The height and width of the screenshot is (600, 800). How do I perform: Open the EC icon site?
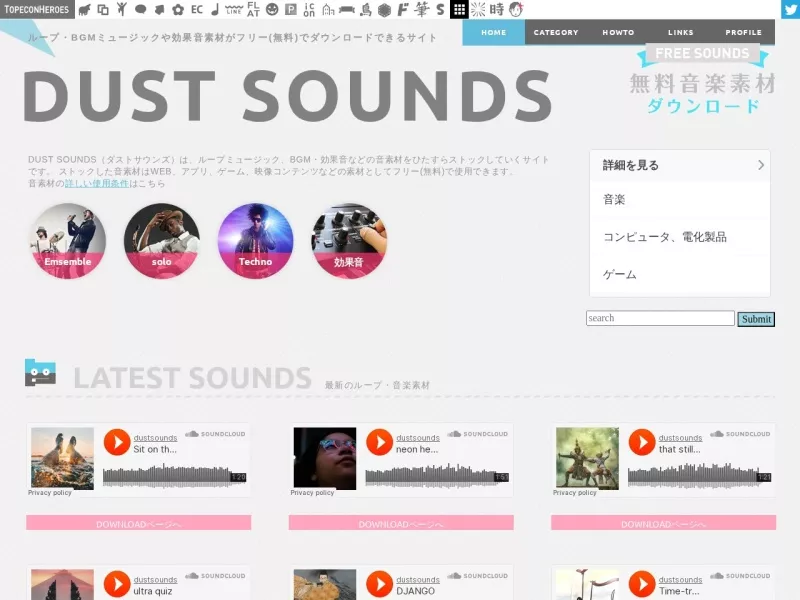(196, 9)
